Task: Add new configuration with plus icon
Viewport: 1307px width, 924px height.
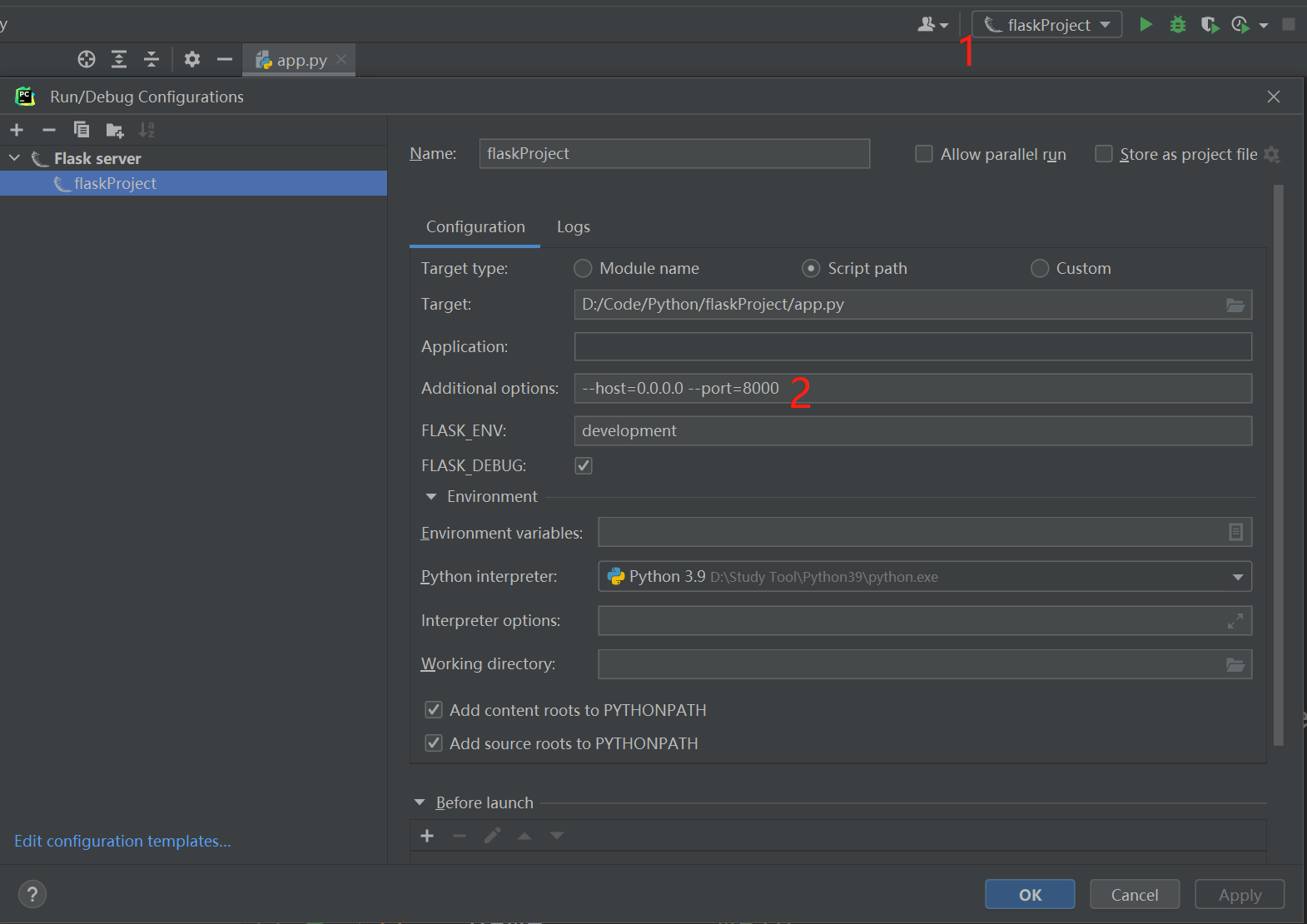Action: click(x=17, y=130)
